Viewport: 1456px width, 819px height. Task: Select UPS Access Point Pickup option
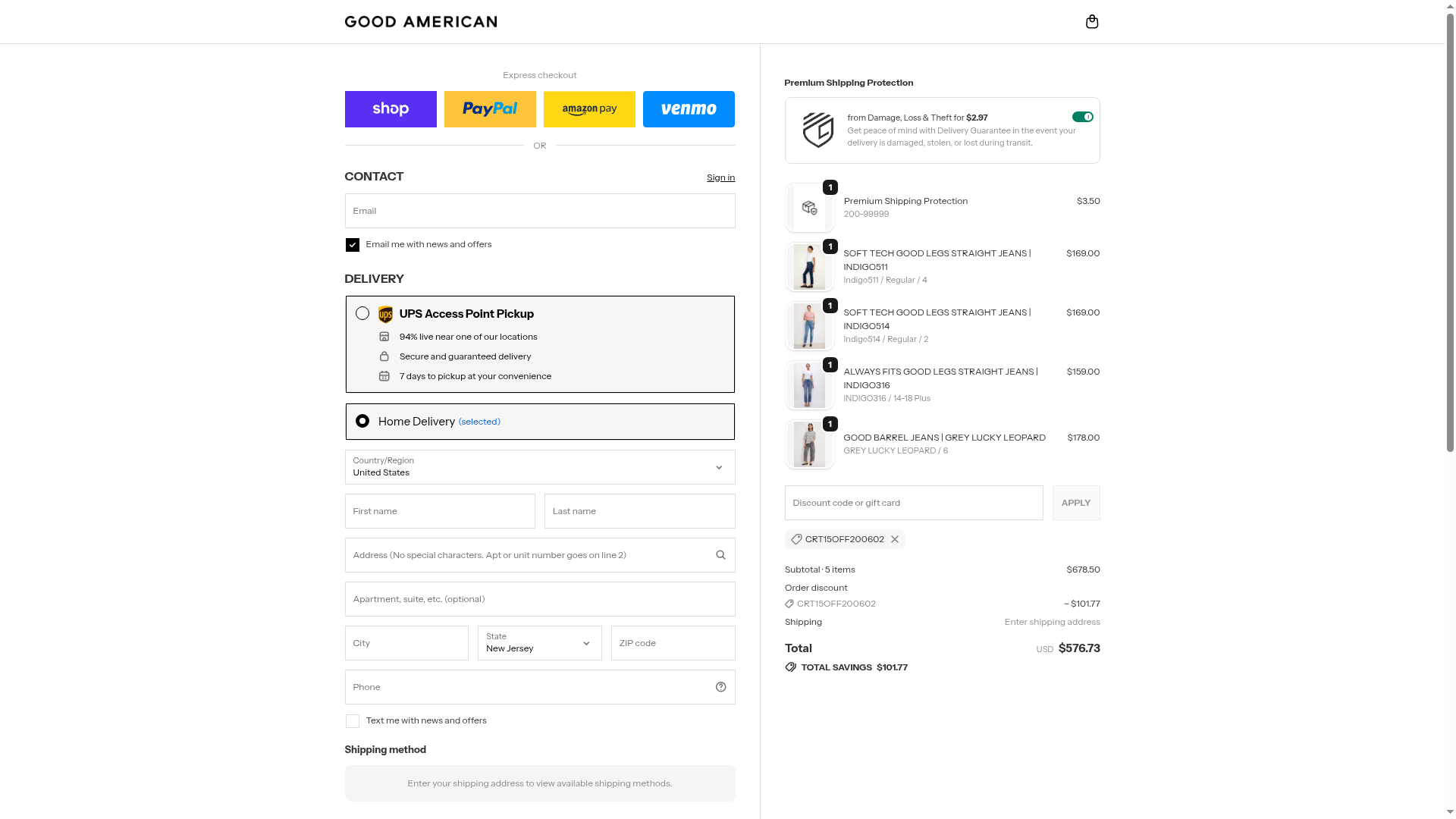[362, 313]
